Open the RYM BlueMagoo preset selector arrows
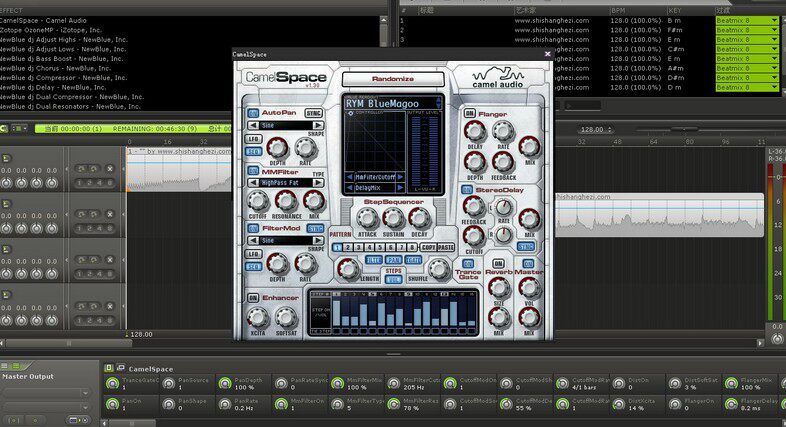The image size is (786, 427). click(x=439, y=103)
